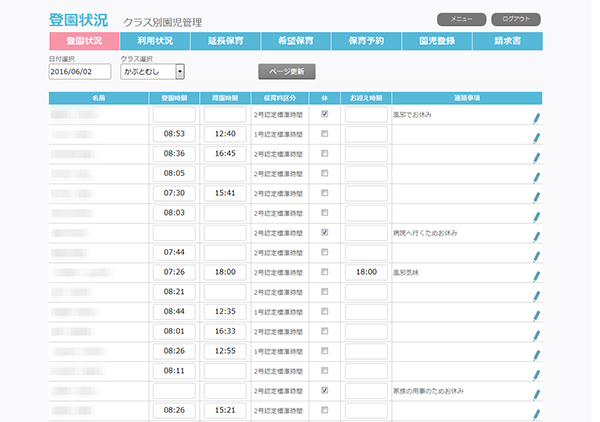Click pencil icon in the 08:03 row
Image resolution: width=600 pixels, height=422 pixels.
(536, 217)
